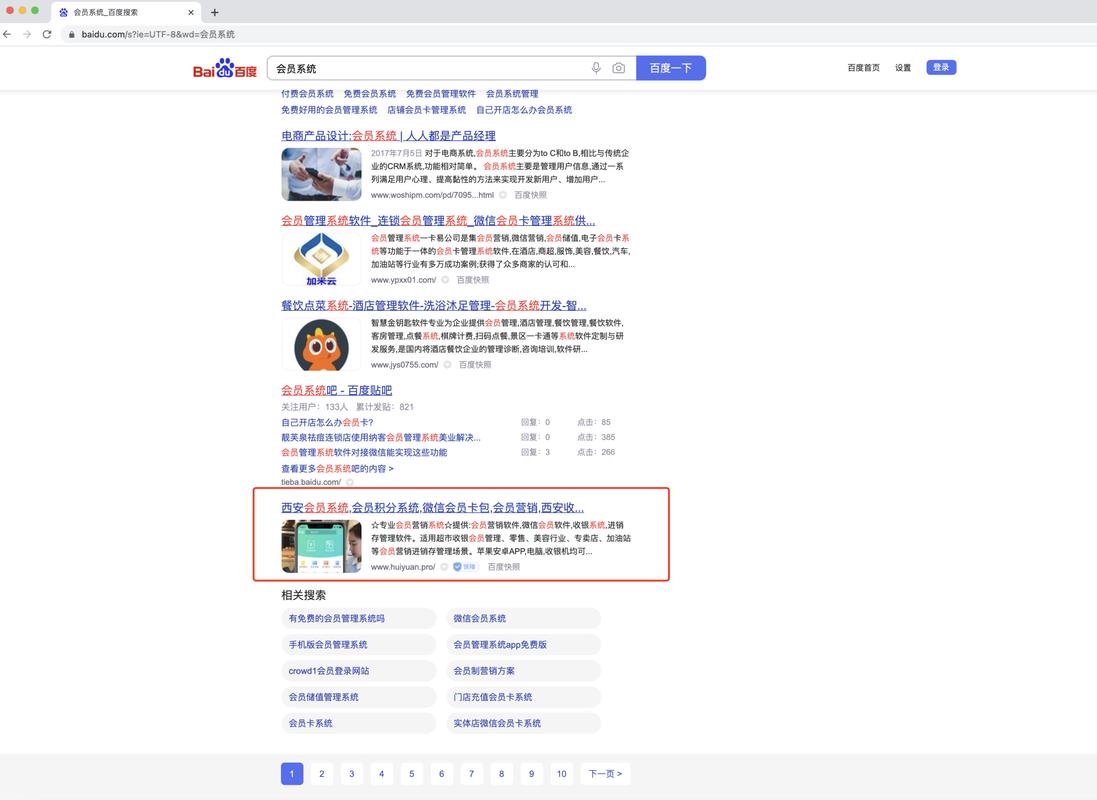Click the 百度一下 search button
1097x800 pixels.
670,68
